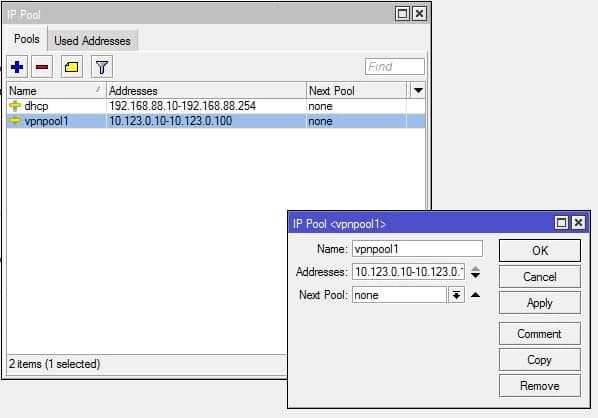
Task: Select the Next Pool field showing none
Action: pos(399,295)
